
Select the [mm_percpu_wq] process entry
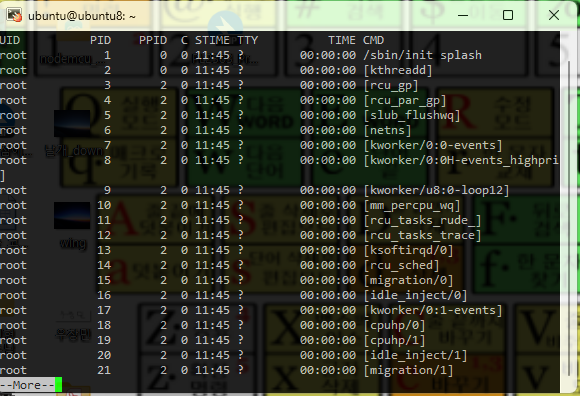click(412, 206)
